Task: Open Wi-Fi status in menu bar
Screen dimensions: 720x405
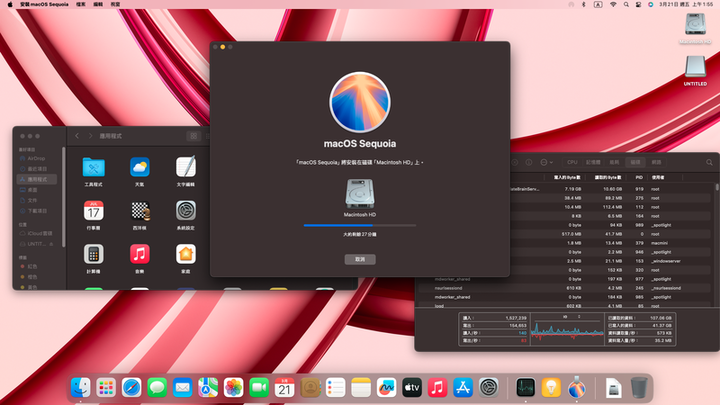Action: pyautogui.click(x=613, y=4)
